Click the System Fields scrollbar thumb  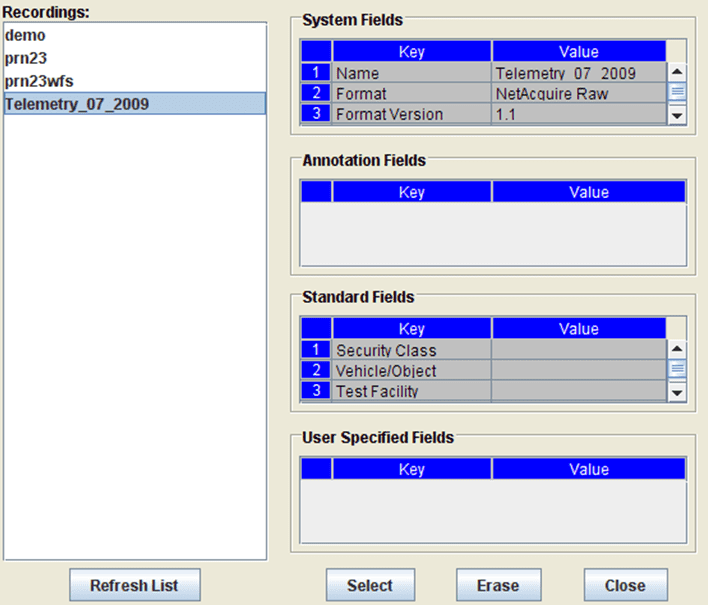[x=677, y=92]
